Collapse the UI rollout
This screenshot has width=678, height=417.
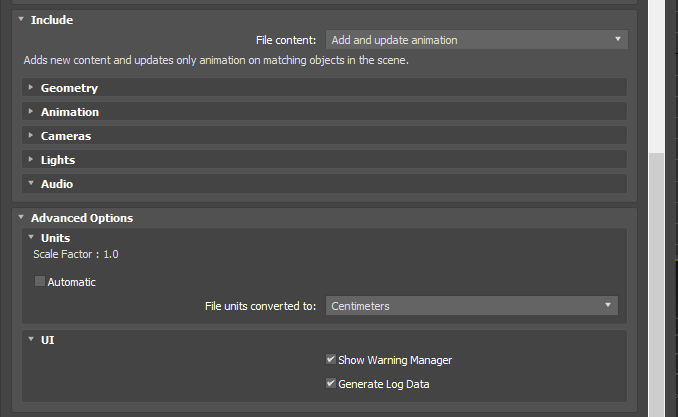click(31, 340)
